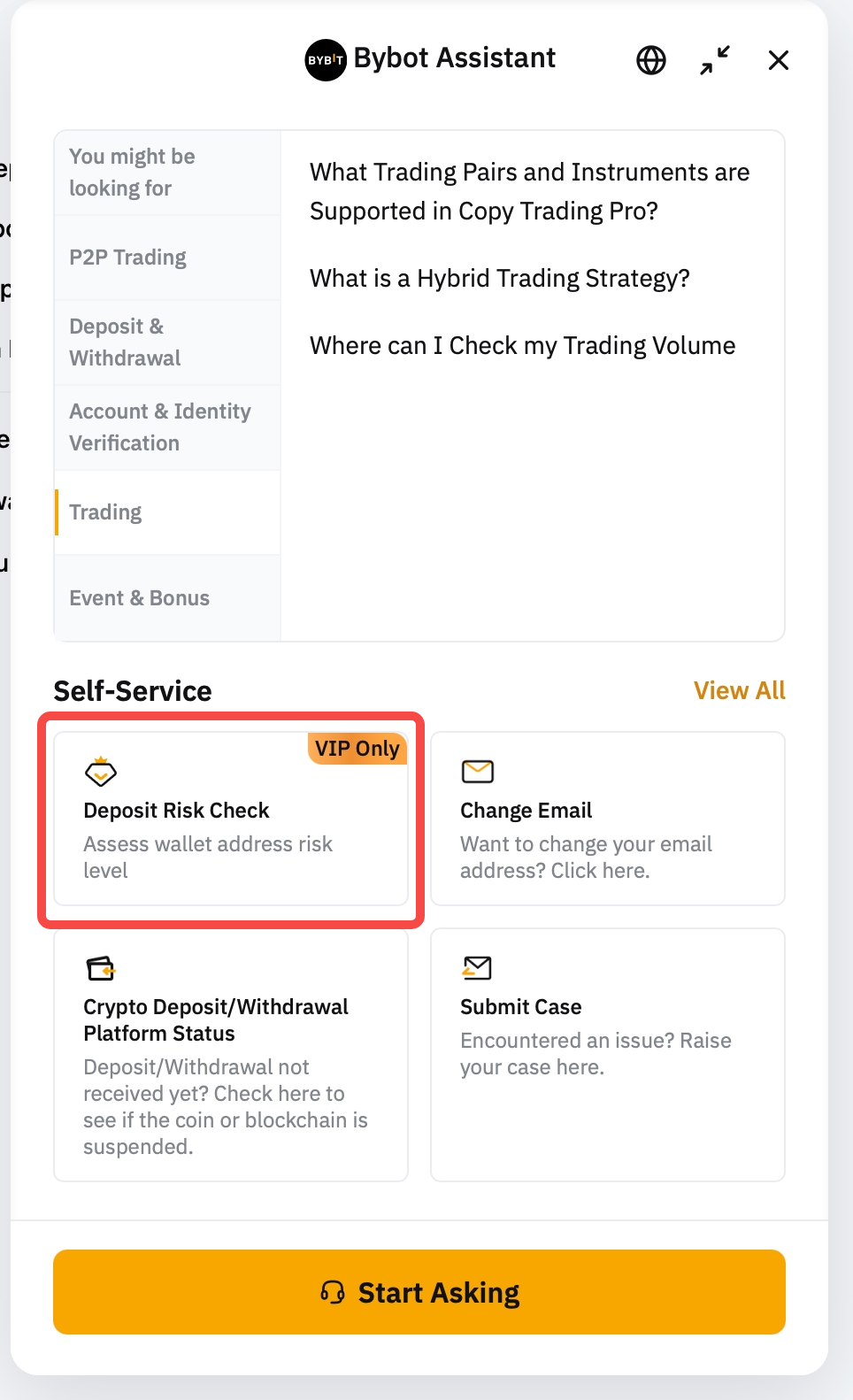Viewport: 853px width, 1400px height.
Task: Click the Bybit logo icon
Action: 325,60
